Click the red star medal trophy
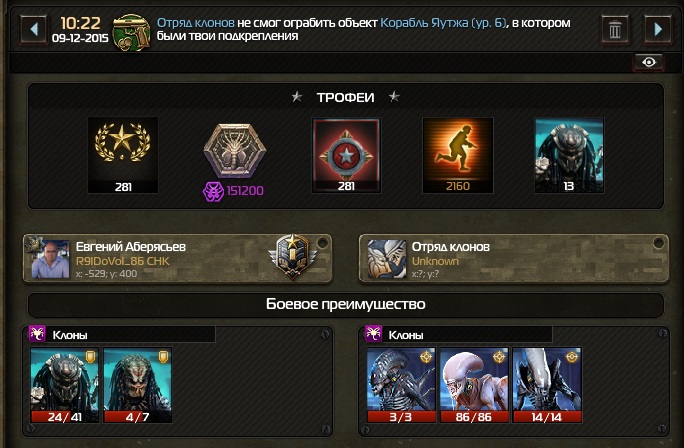 pyautogui.click(x=346, y=155)
